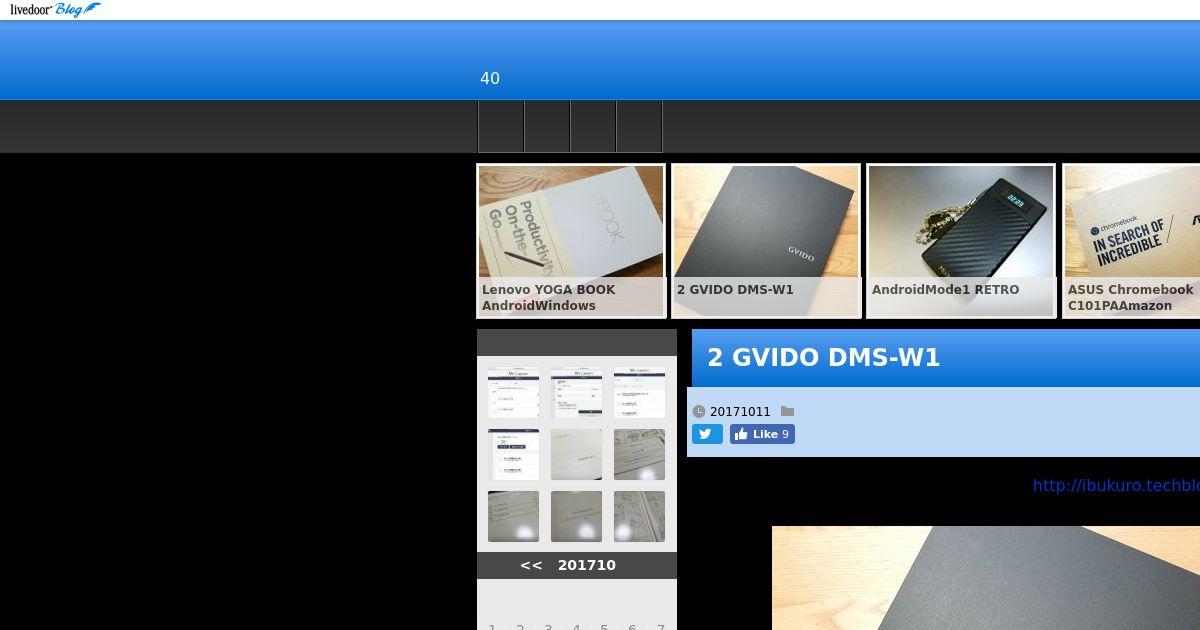Click the 40 text in blue header
The height and width of the screenshot is (630, 1200).
(x=490, y=79)
